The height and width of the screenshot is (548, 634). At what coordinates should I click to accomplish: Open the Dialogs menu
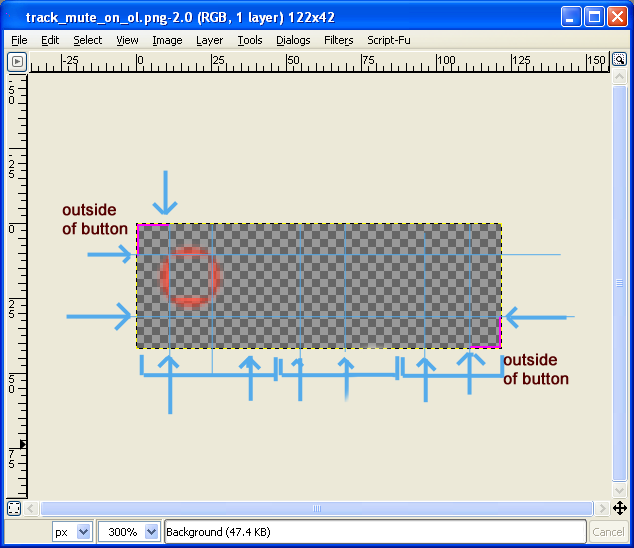pos(293,40)
